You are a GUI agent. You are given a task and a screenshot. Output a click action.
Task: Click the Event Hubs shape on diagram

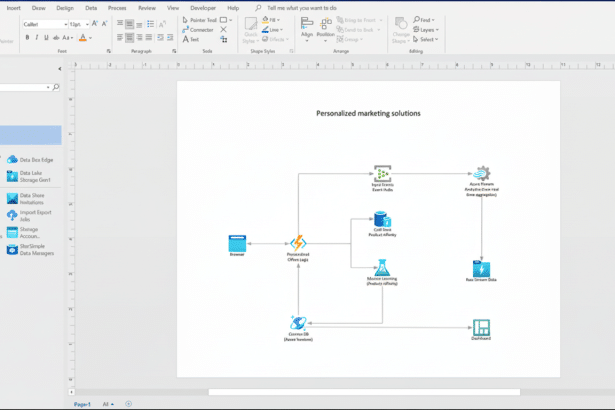click(382, 173)
